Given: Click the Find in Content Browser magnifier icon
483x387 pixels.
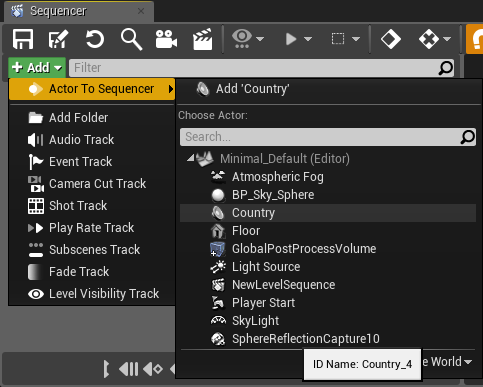Looking at the screenshot, I should (x=131, y=39).
